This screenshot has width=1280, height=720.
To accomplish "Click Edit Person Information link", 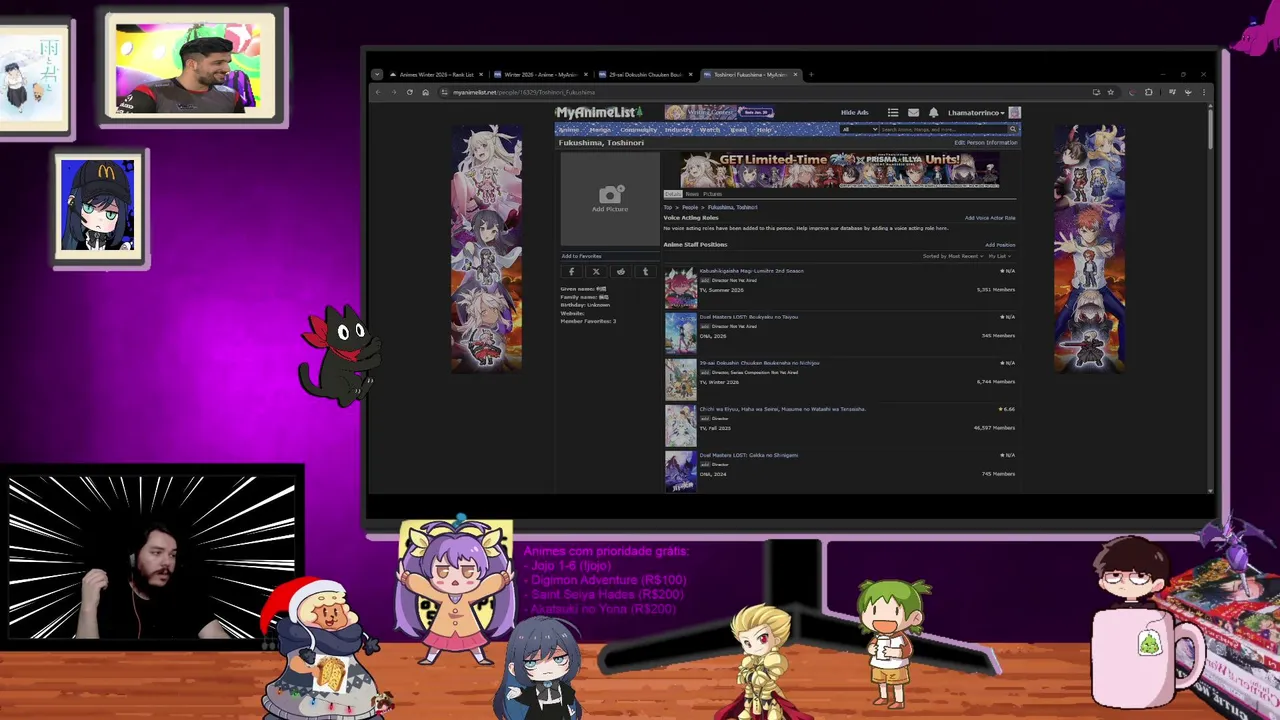I will click(985, 143).
